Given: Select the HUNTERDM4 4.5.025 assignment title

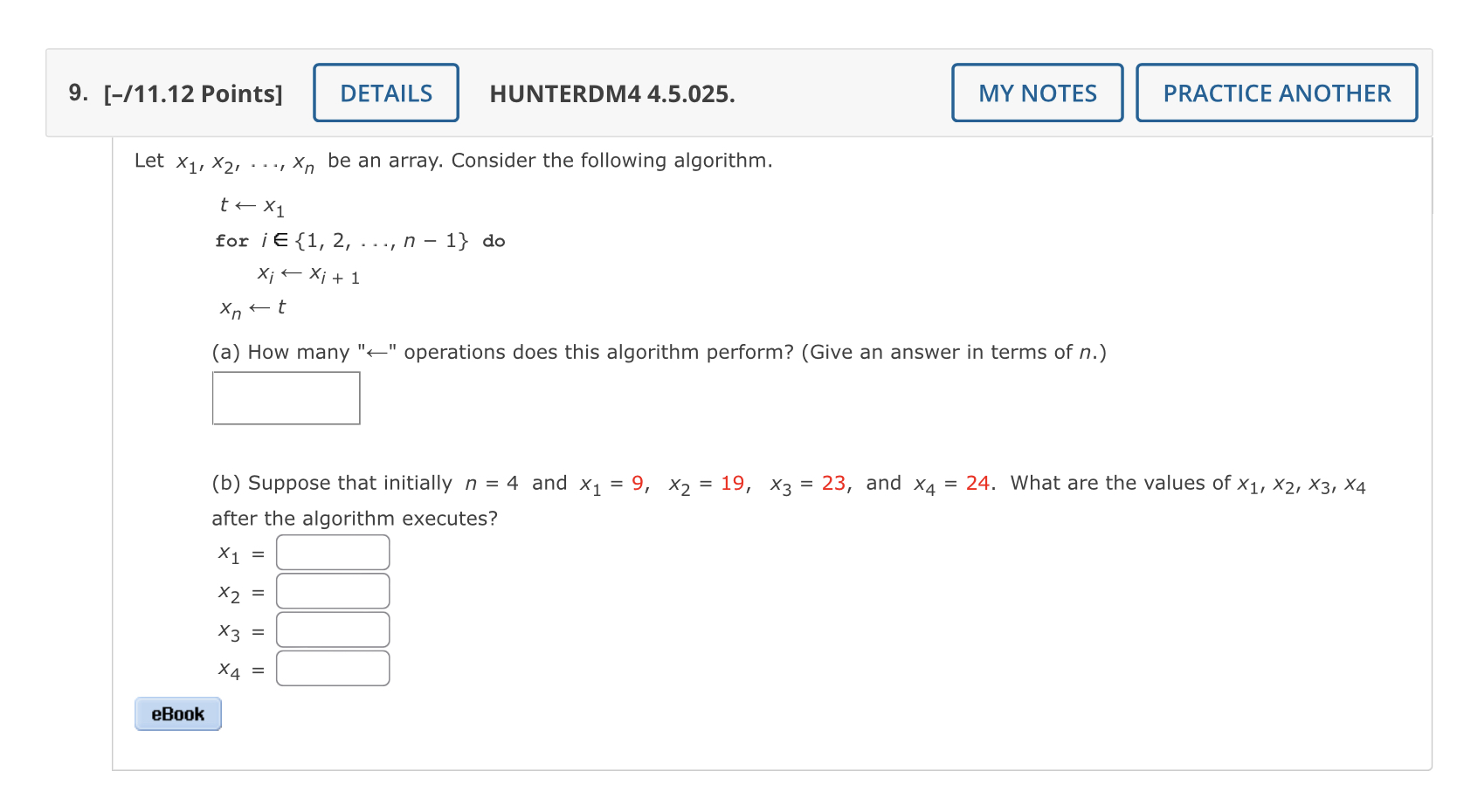Looking at the screenshot, I should point(612,93).
